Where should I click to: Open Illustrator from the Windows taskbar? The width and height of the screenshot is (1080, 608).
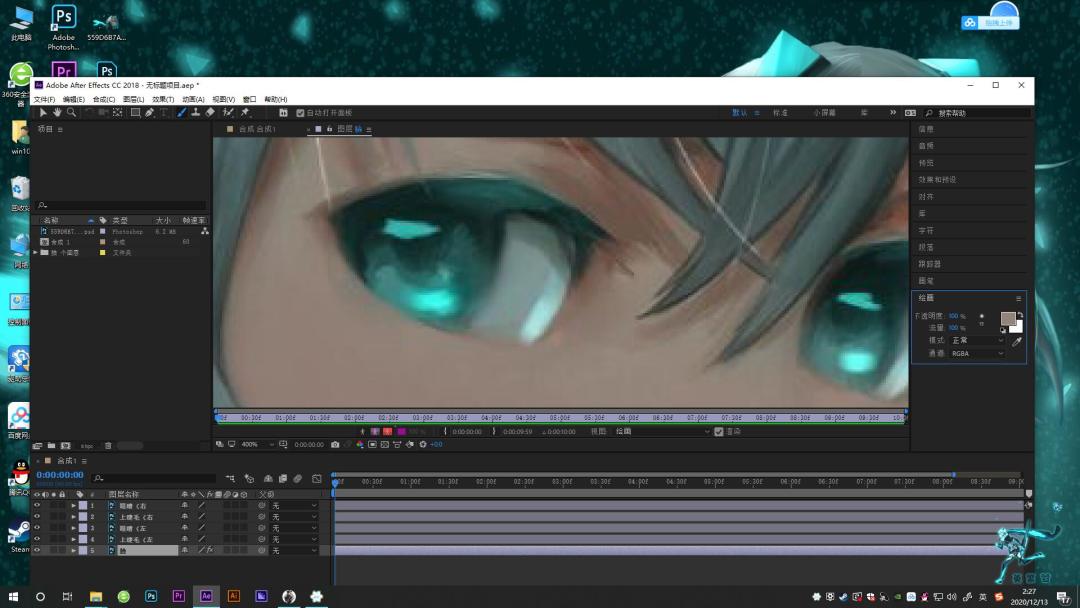tap(233, 596)
